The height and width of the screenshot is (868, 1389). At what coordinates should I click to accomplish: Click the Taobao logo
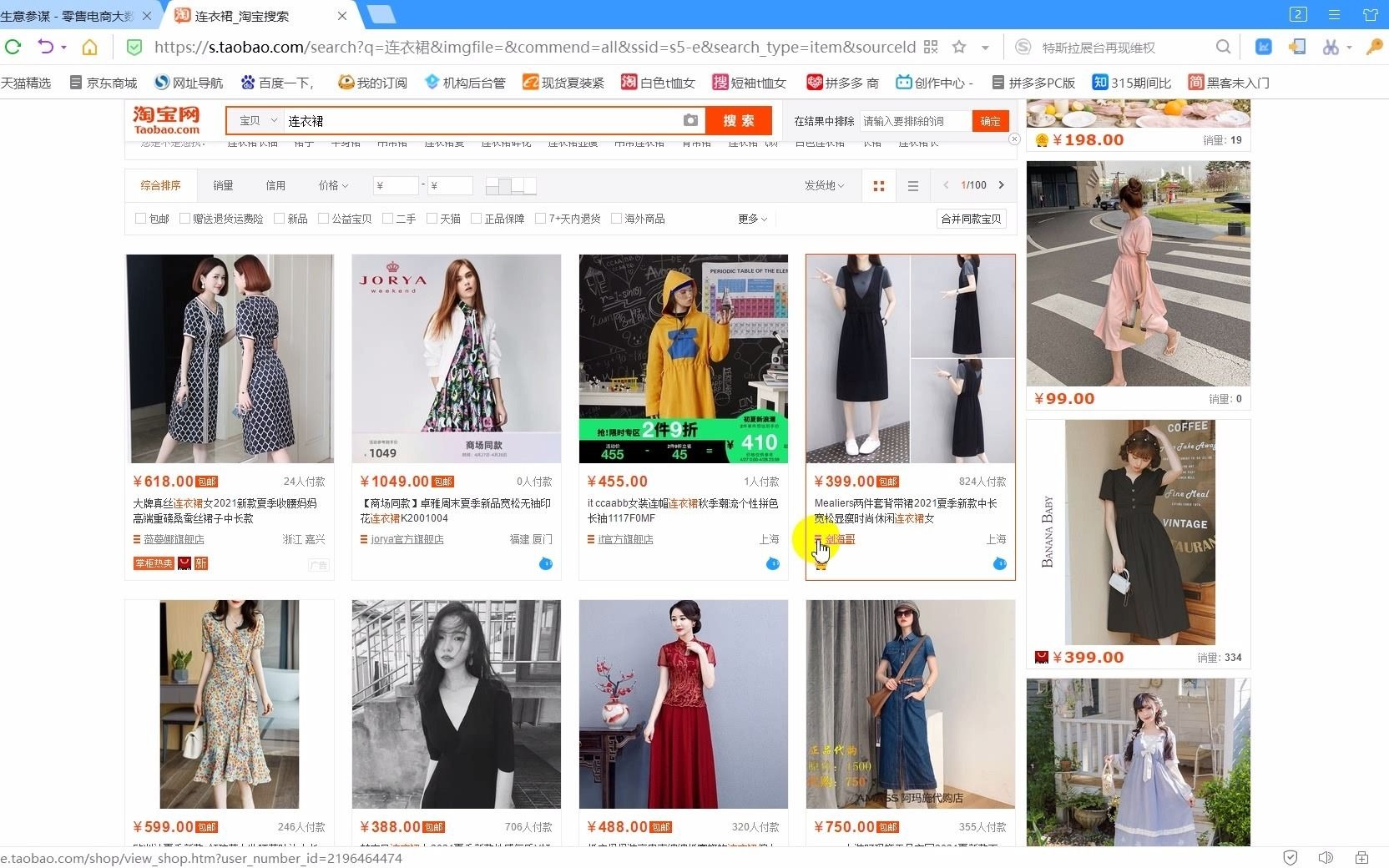click(167, 119)
